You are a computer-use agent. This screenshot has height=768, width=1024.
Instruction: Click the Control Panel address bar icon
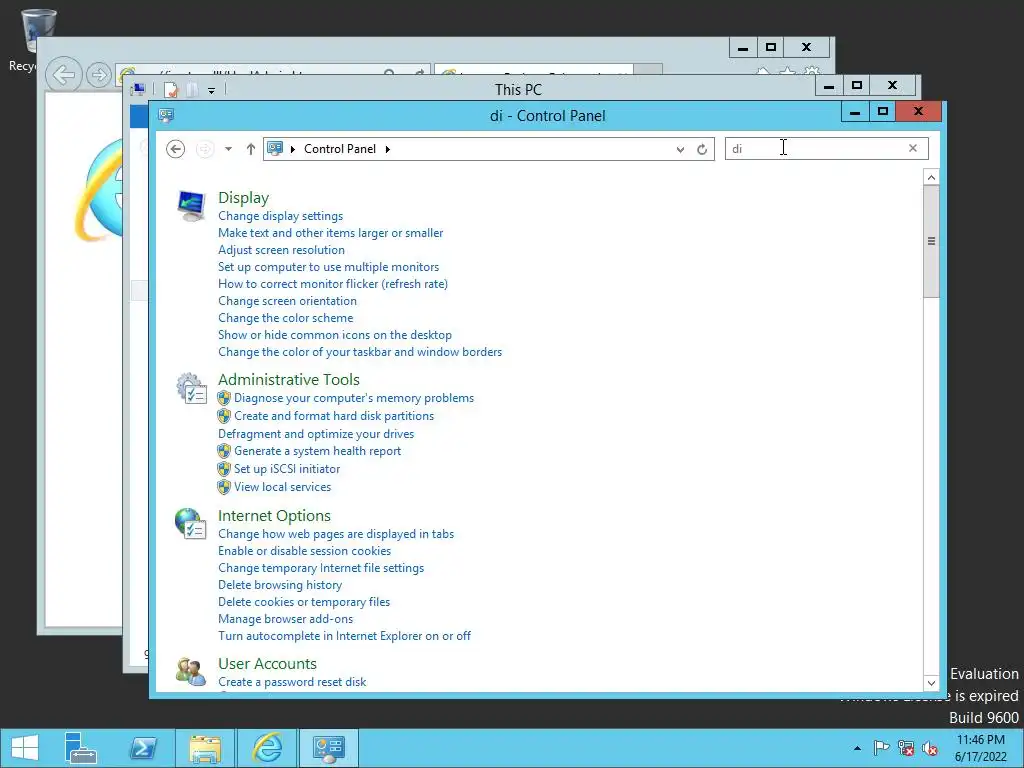click(275, 148)
